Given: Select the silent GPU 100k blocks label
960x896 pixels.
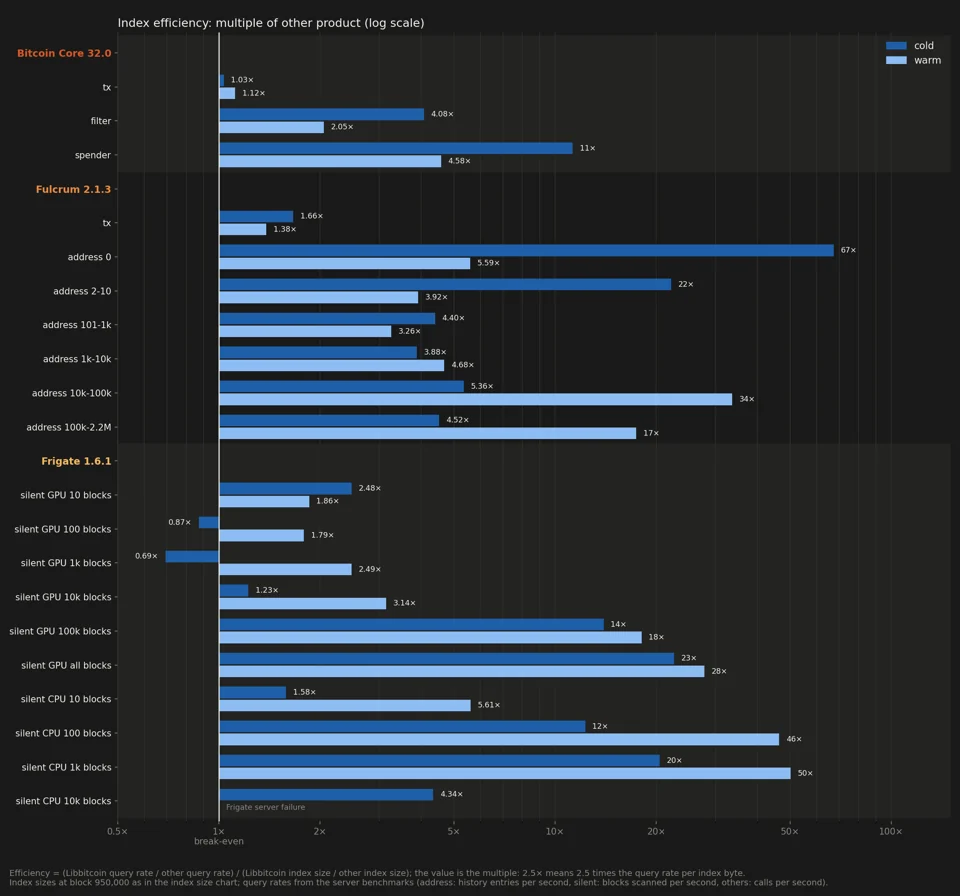Looking at the screenshot, I should point(61,631).
